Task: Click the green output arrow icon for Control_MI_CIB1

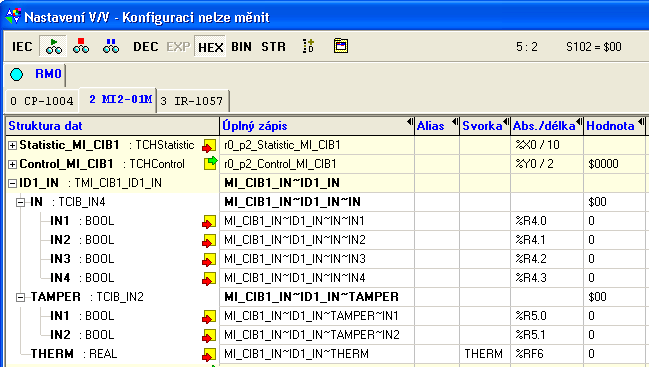Action: click(x=210, y=163)
